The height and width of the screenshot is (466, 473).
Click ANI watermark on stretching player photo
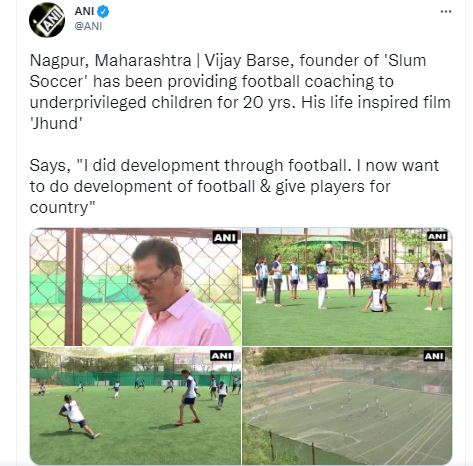[x=222, y=356]
